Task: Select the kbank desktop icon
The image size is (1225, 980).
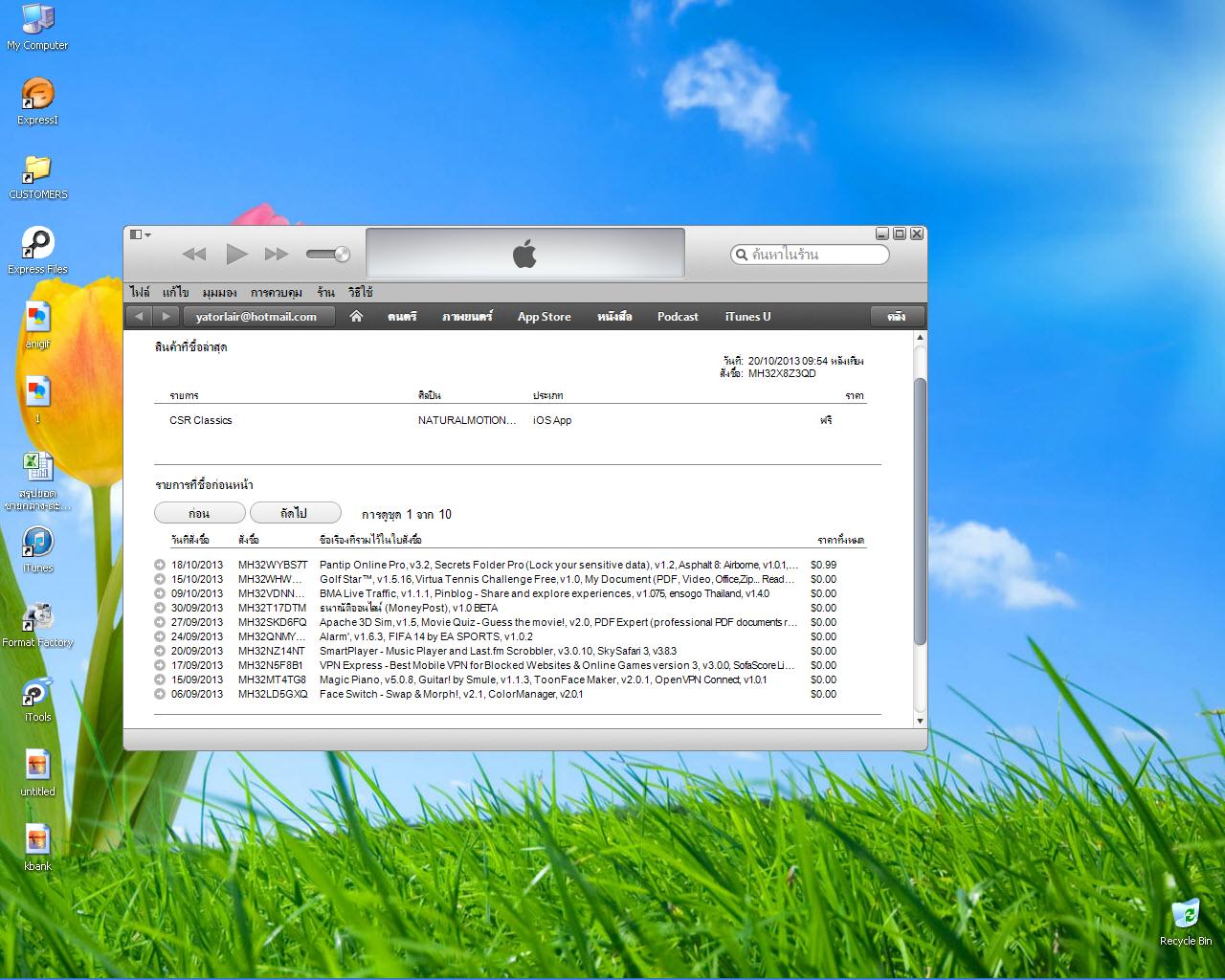Action: 37,848
